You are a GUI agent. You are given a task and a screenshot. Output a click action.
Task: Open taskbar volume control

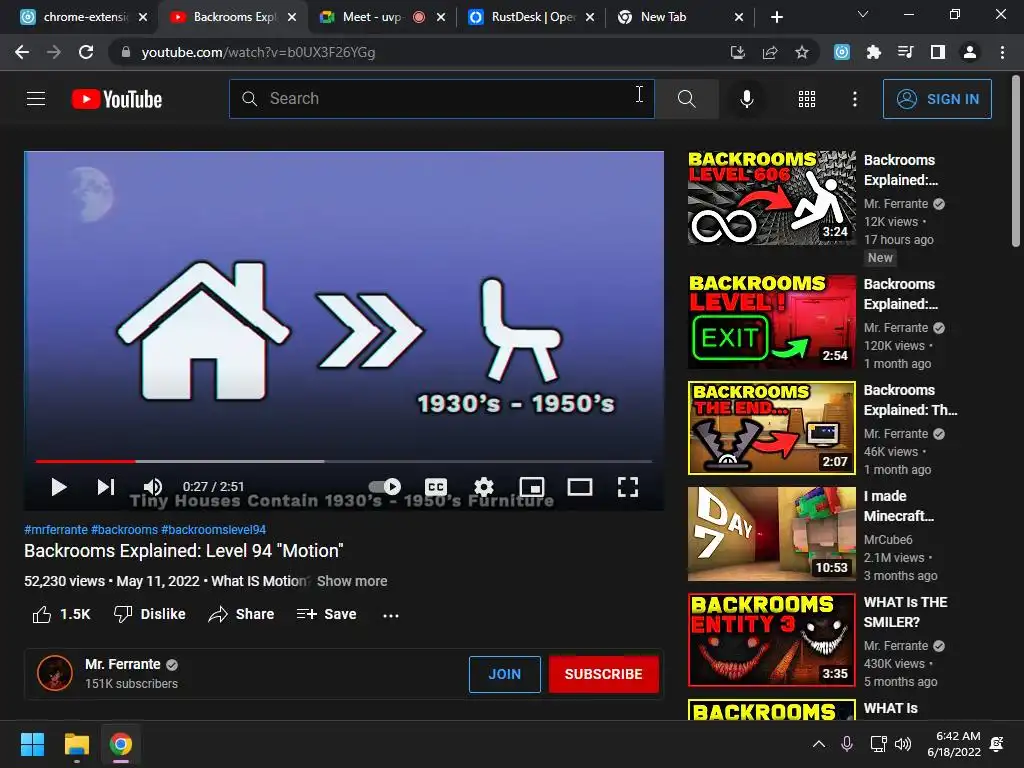(x=903, y=744)
